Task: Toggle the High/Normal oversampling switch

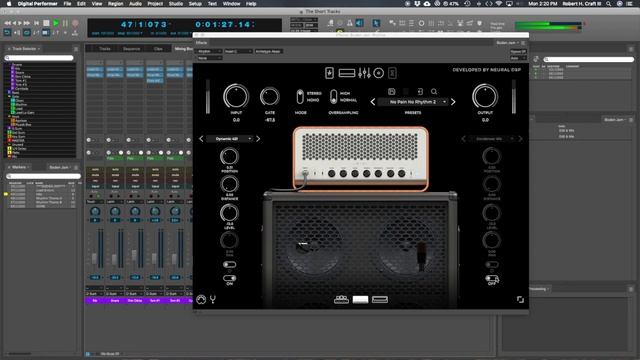Action: [333, 97]
